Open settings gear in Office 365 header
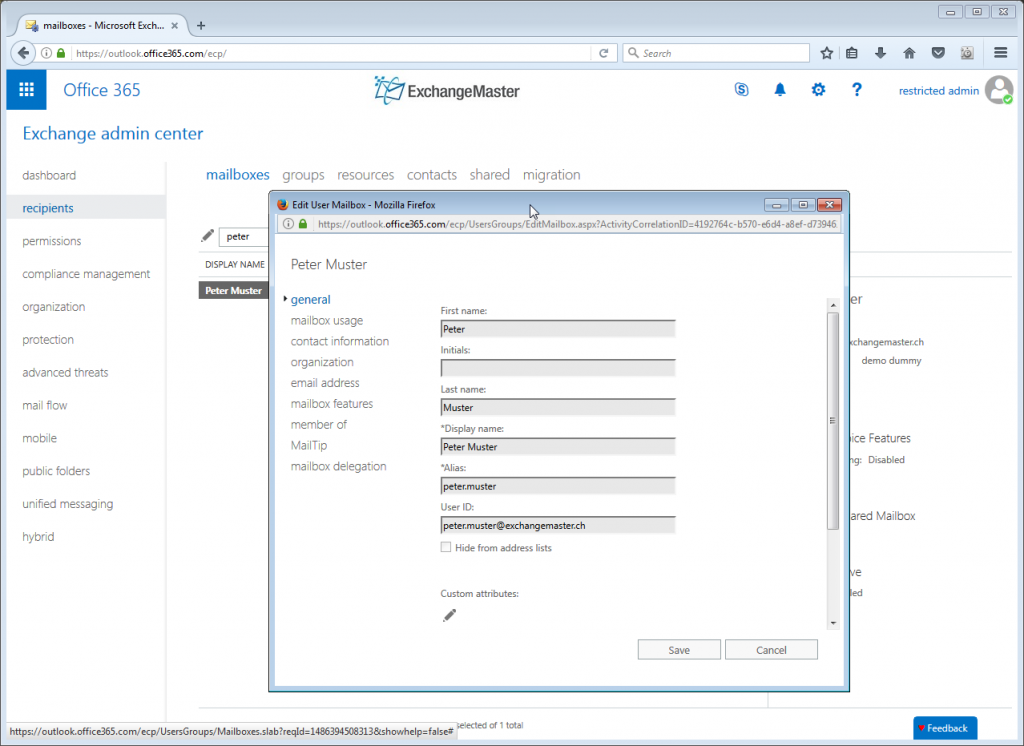This screenshot has width=1024, height=746. click(818, 89)
